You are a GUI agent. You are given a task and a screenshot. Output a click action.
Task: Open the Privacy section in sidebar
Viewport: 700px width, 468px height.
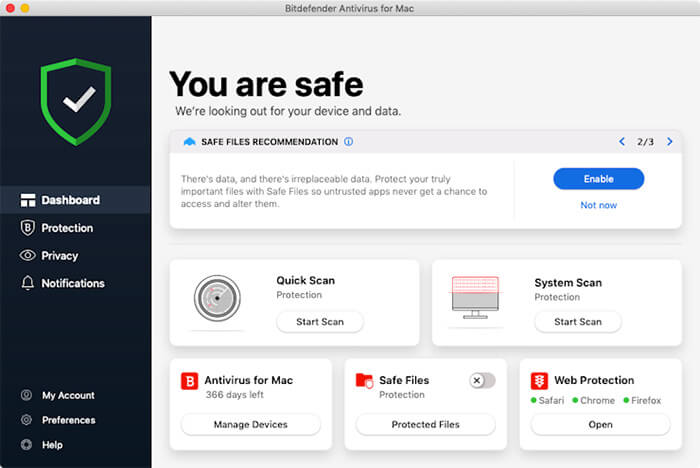pos(59,256)
